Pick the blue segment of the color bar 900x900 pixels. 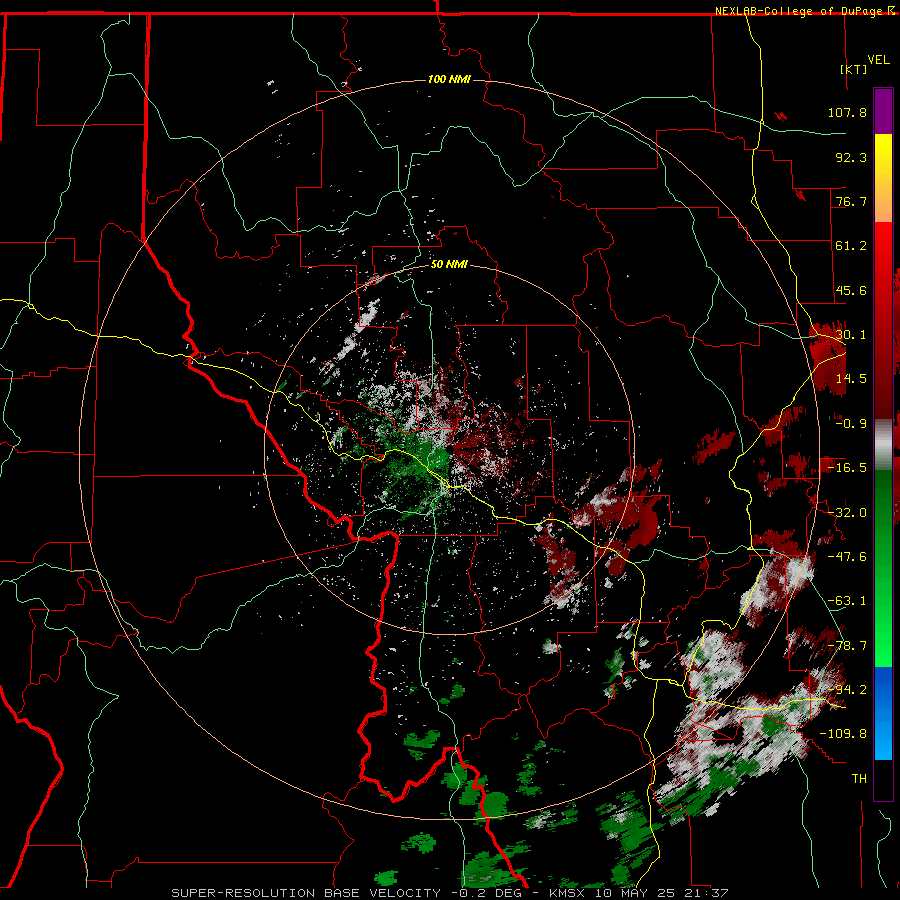click(x=883, y=713)
